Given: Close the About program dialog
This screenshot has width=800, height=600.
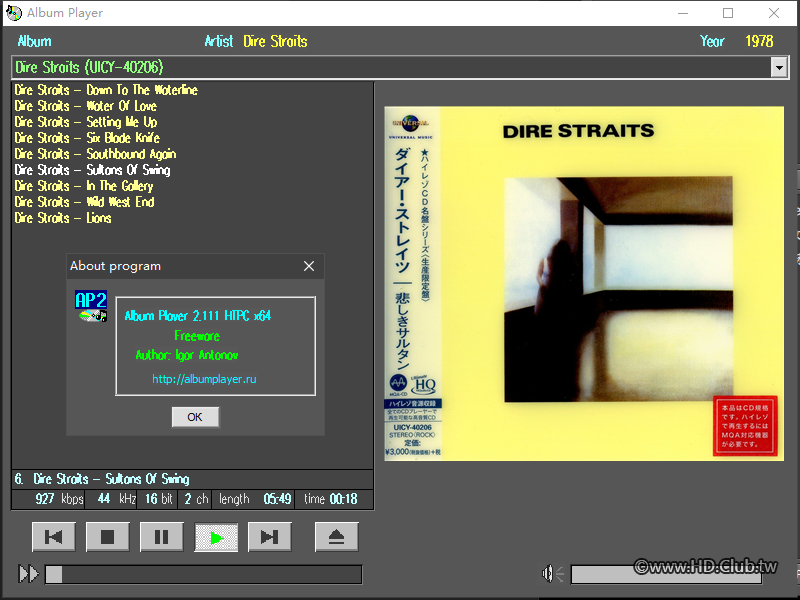Looking at the screenshot, I should coord(309,266).
